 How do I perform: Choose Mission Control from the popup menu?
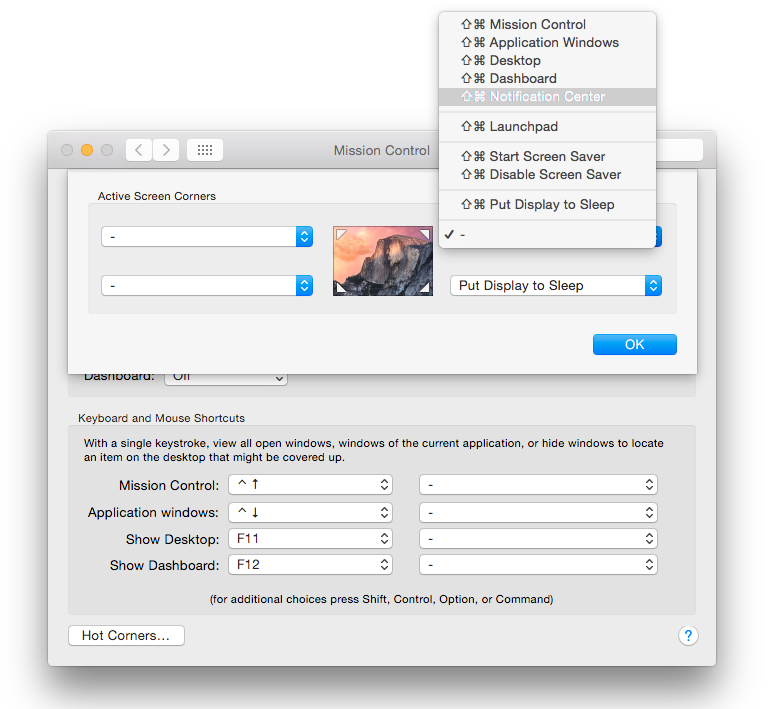click(547, 24)
